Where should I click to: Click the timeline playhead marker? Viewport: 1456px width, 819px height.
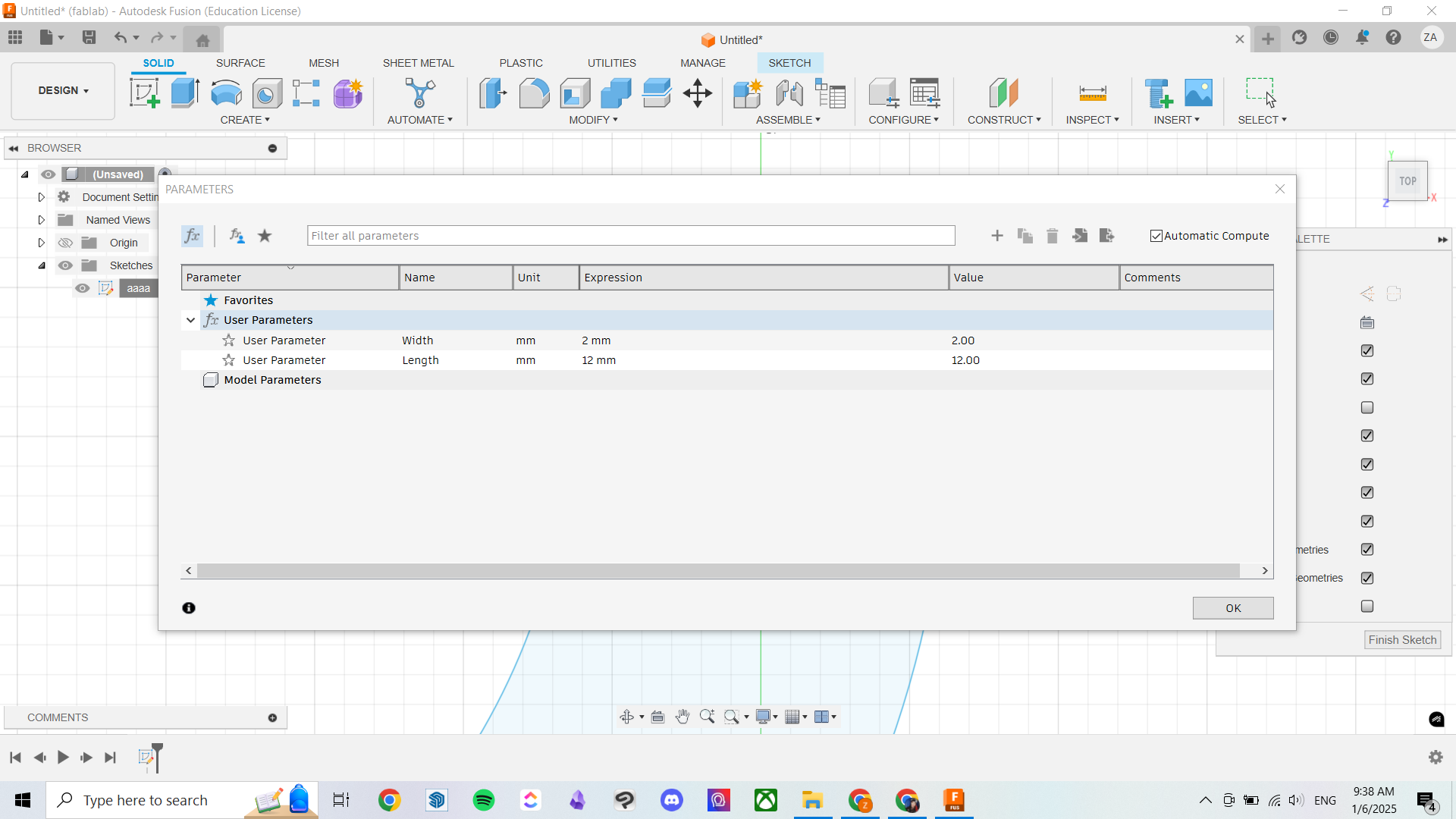[157, 757]
